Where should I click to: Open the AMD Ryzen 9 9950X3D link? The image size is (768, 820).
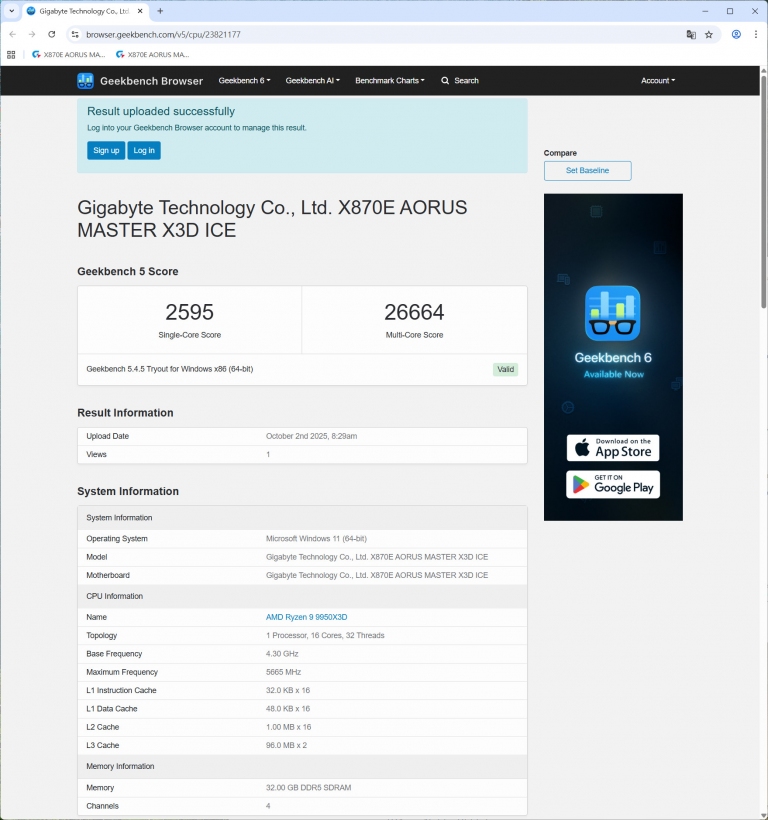(306, 617)
